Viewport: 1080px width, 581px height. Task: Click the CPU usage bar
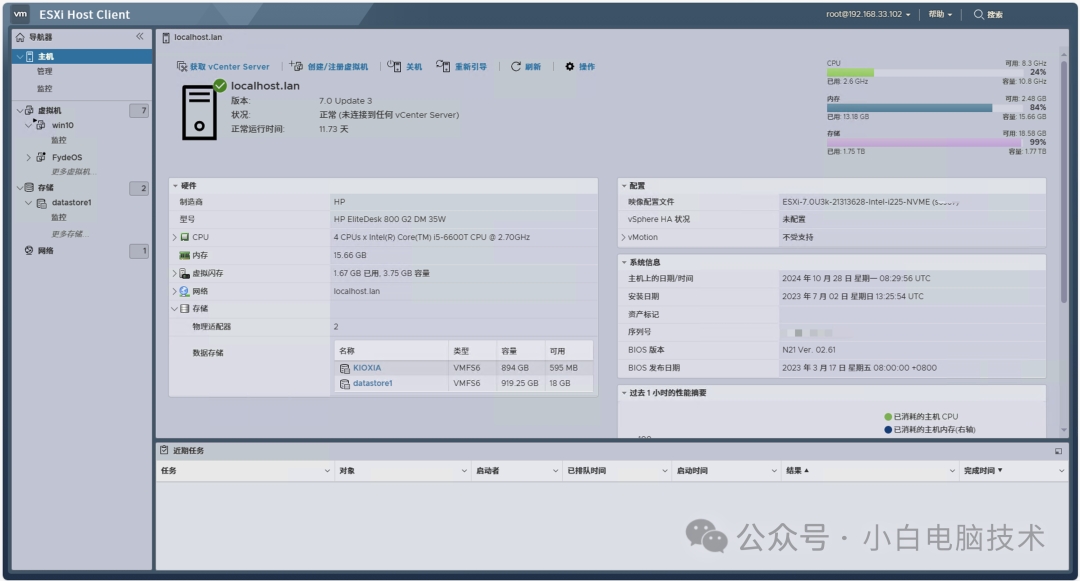pos(924,72)
